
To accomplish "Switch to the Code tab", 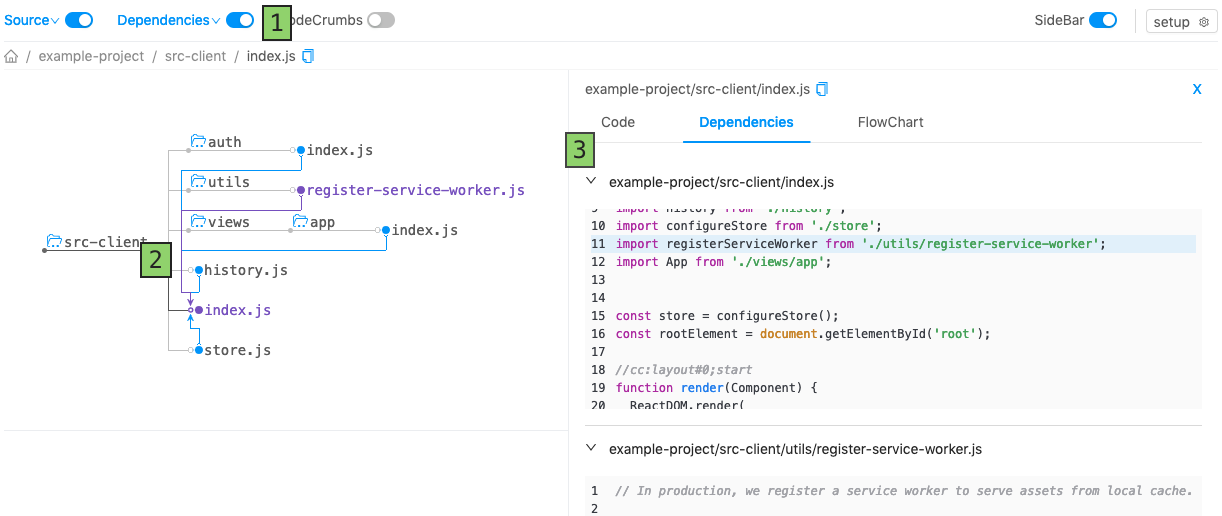I will pyautogui.click(x=618, y=122).
